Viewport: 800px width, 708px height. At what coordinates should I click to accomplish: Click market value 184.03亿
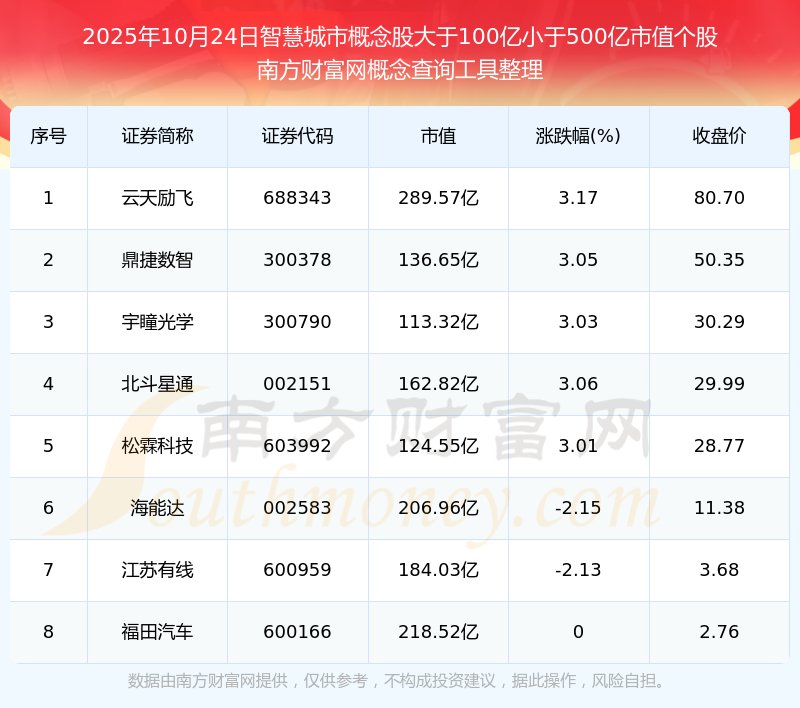tap(438, 570)
